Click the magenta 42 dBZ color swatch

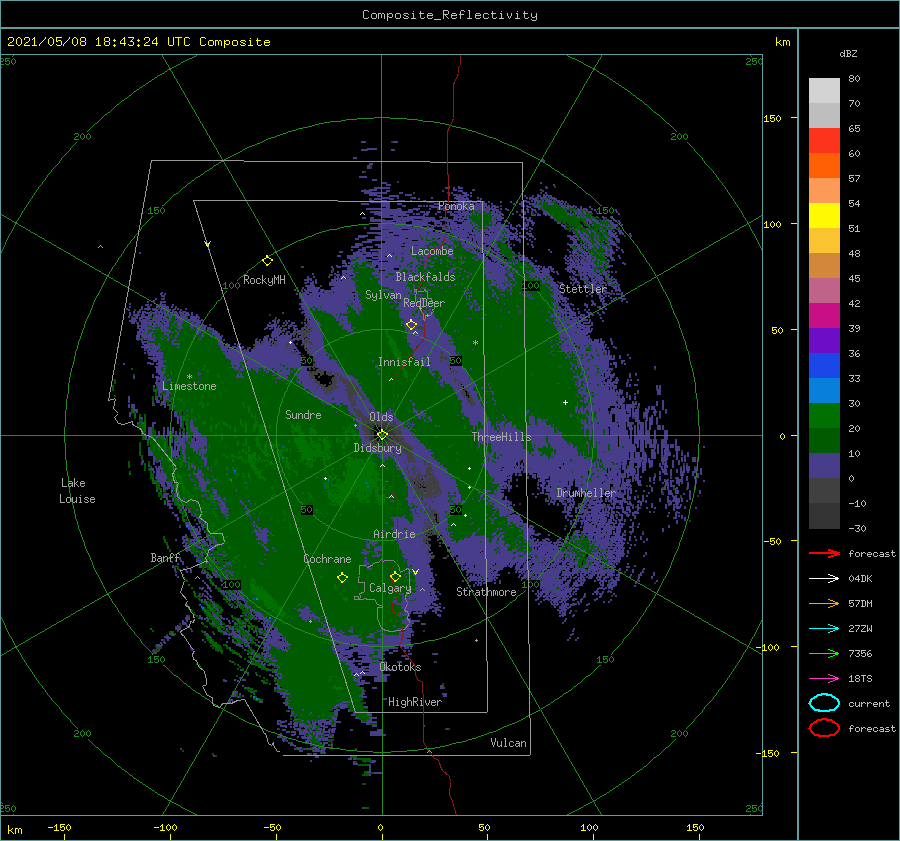[824, 316]
